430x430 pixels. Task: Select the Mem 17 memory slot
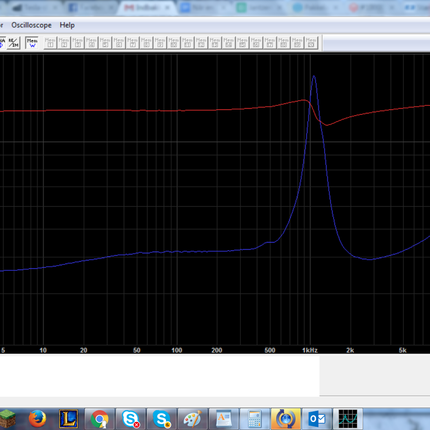269,43
